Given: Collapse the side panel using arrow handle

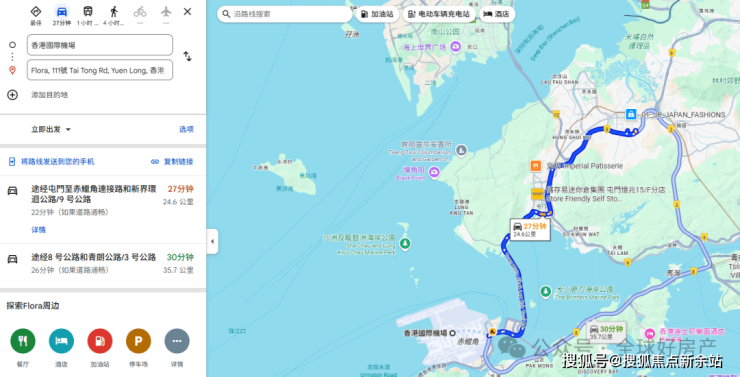Looking at the screenshot, I should tap(212, 241).
